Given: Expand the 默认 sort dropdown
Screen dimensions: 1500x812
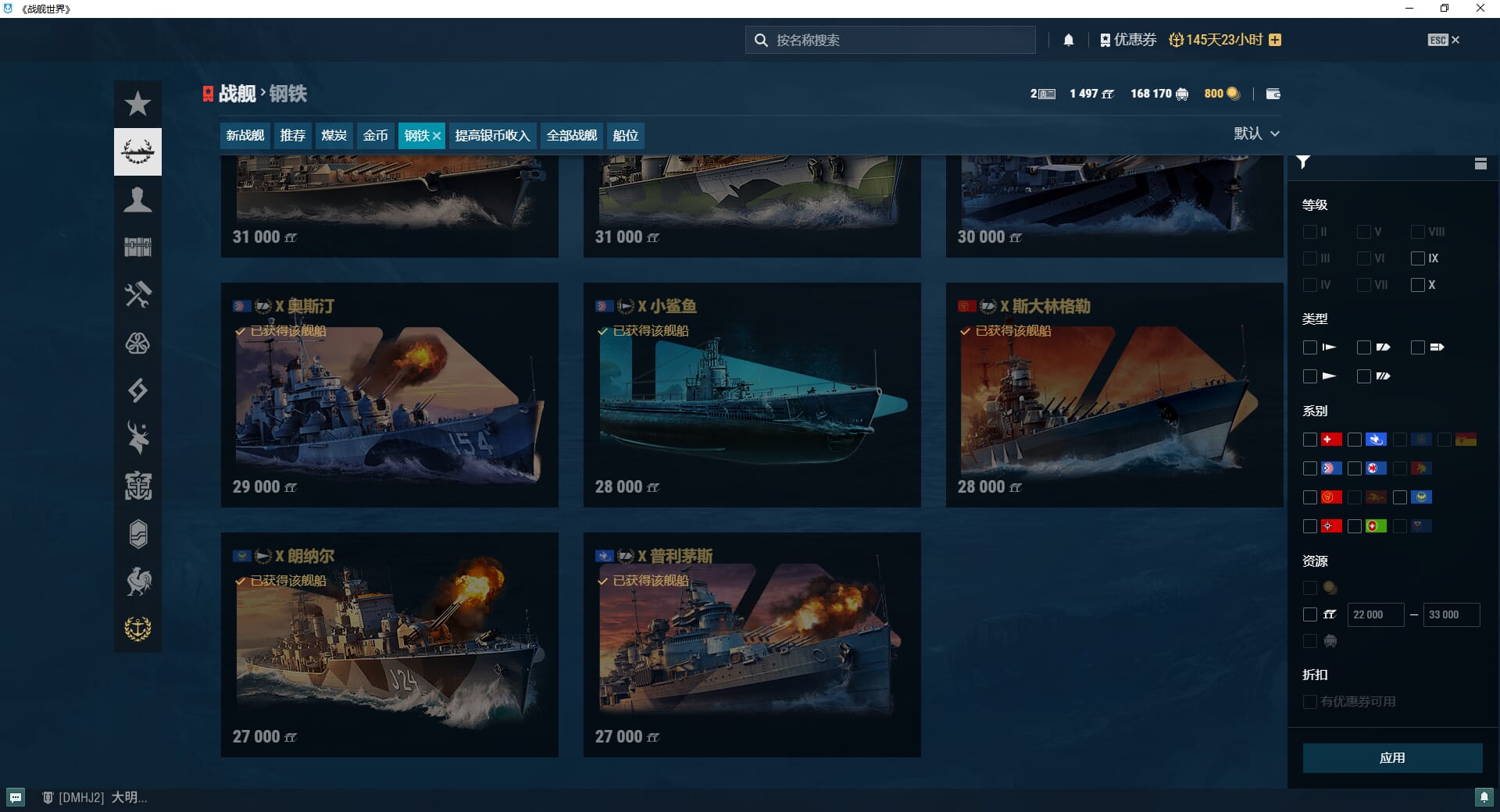Looking at the screenshot, I should (x=1256, y=134).
